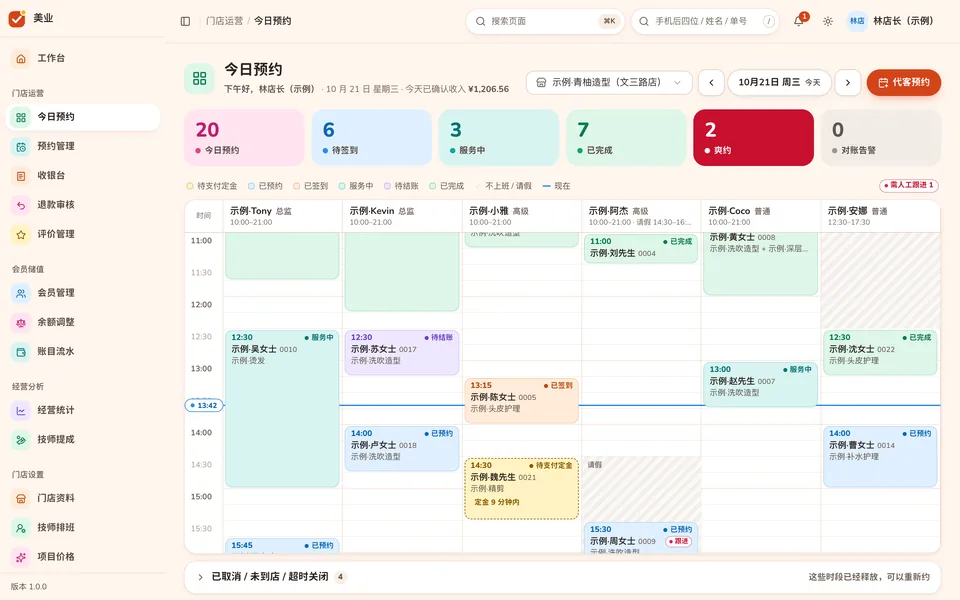Open 示例·陈女士 13:15 checked-in appointment
This screenshot has height=600, width=960.
click(522, 400)
